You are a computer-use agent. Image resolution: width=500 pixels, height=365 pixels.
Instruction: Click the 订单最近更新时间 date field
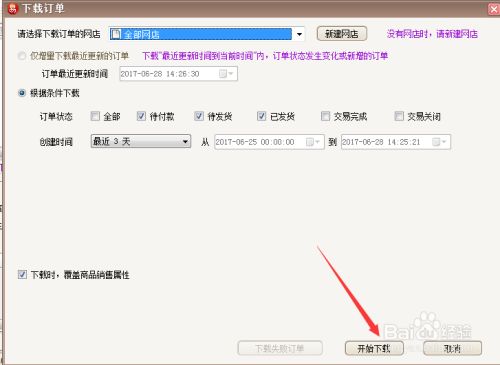point(178,74)
